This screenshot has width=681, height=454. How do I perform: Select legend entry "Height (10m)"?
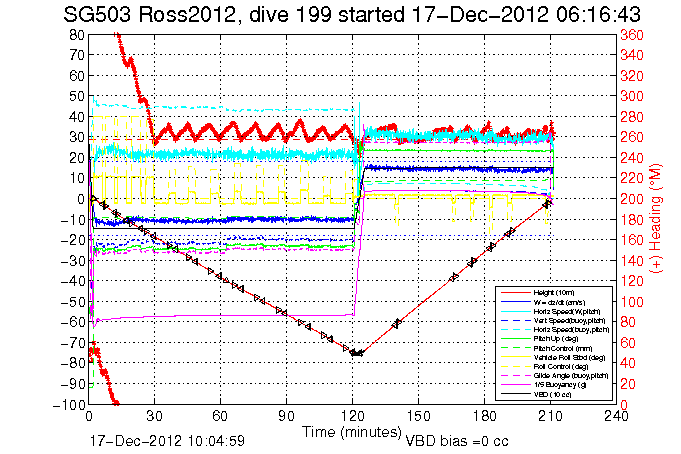tap(553, 293)
